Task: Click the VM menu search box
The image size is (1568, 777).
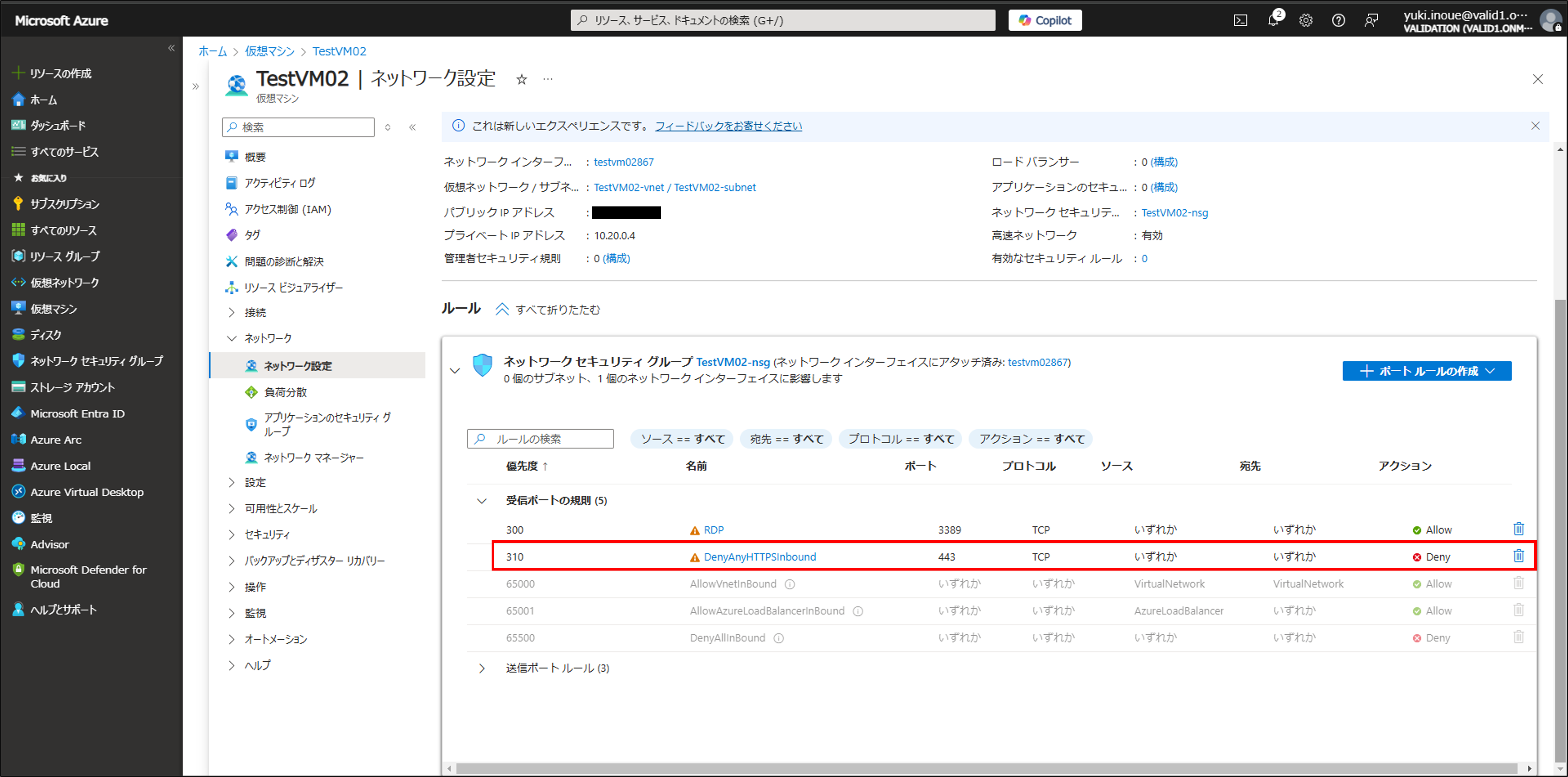Action: pyautogui.click(x=298, y=127)
